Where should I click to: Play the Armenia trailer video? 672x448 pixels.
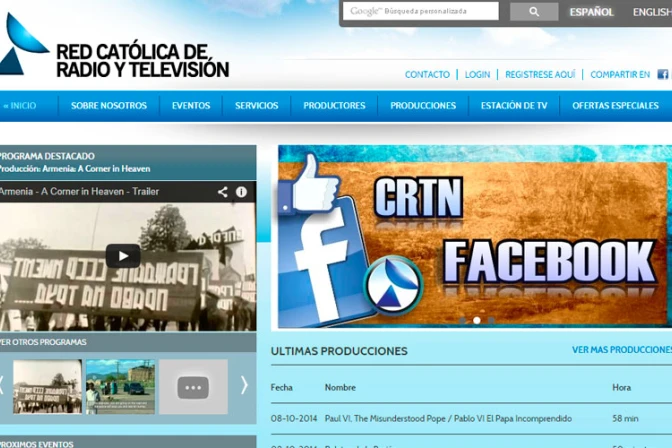(123, 256)
